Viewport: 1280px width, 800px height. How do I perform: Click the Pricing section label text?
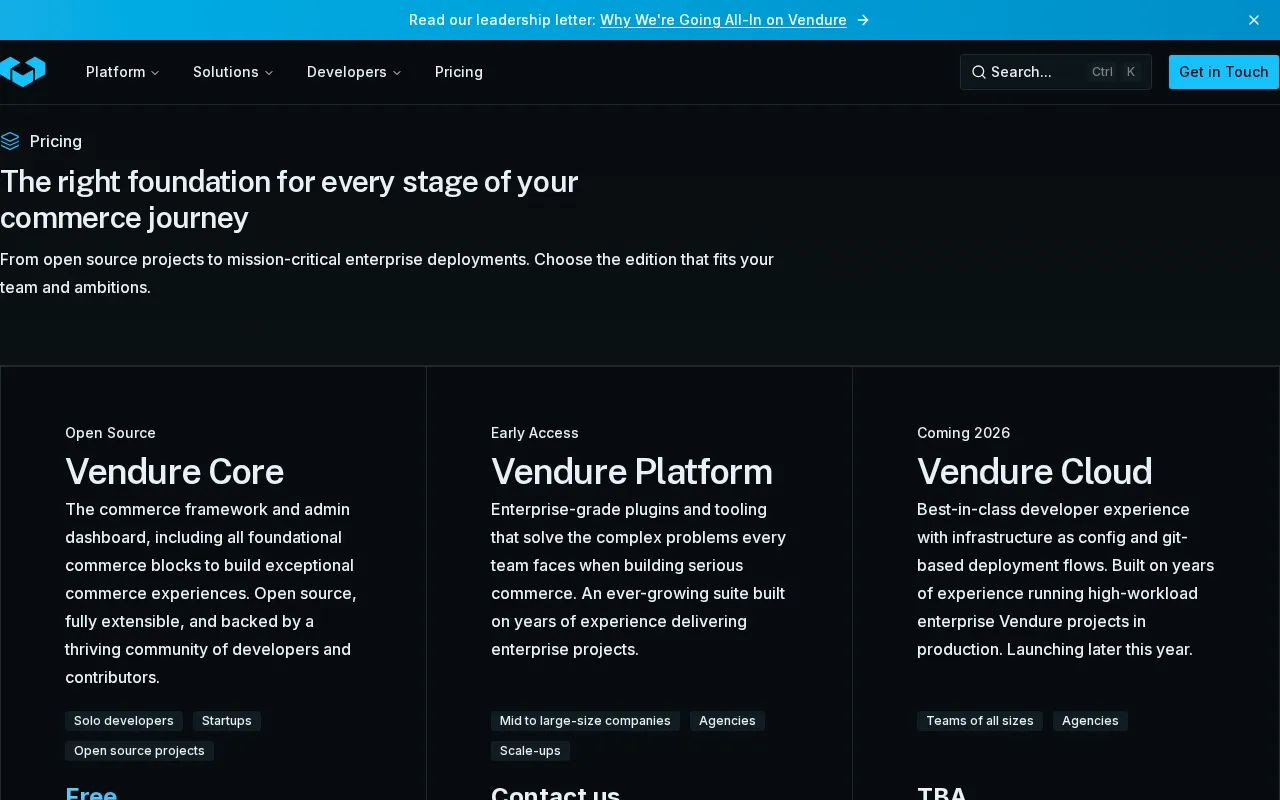(56, 141)
